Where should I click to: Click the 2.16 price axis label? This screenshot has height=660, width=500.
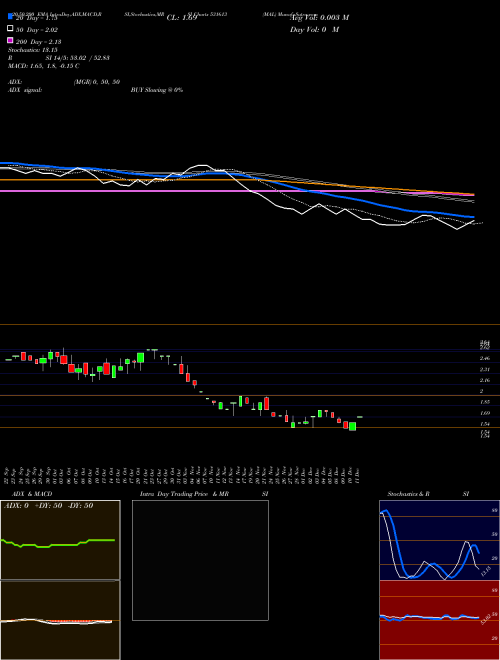485,381
